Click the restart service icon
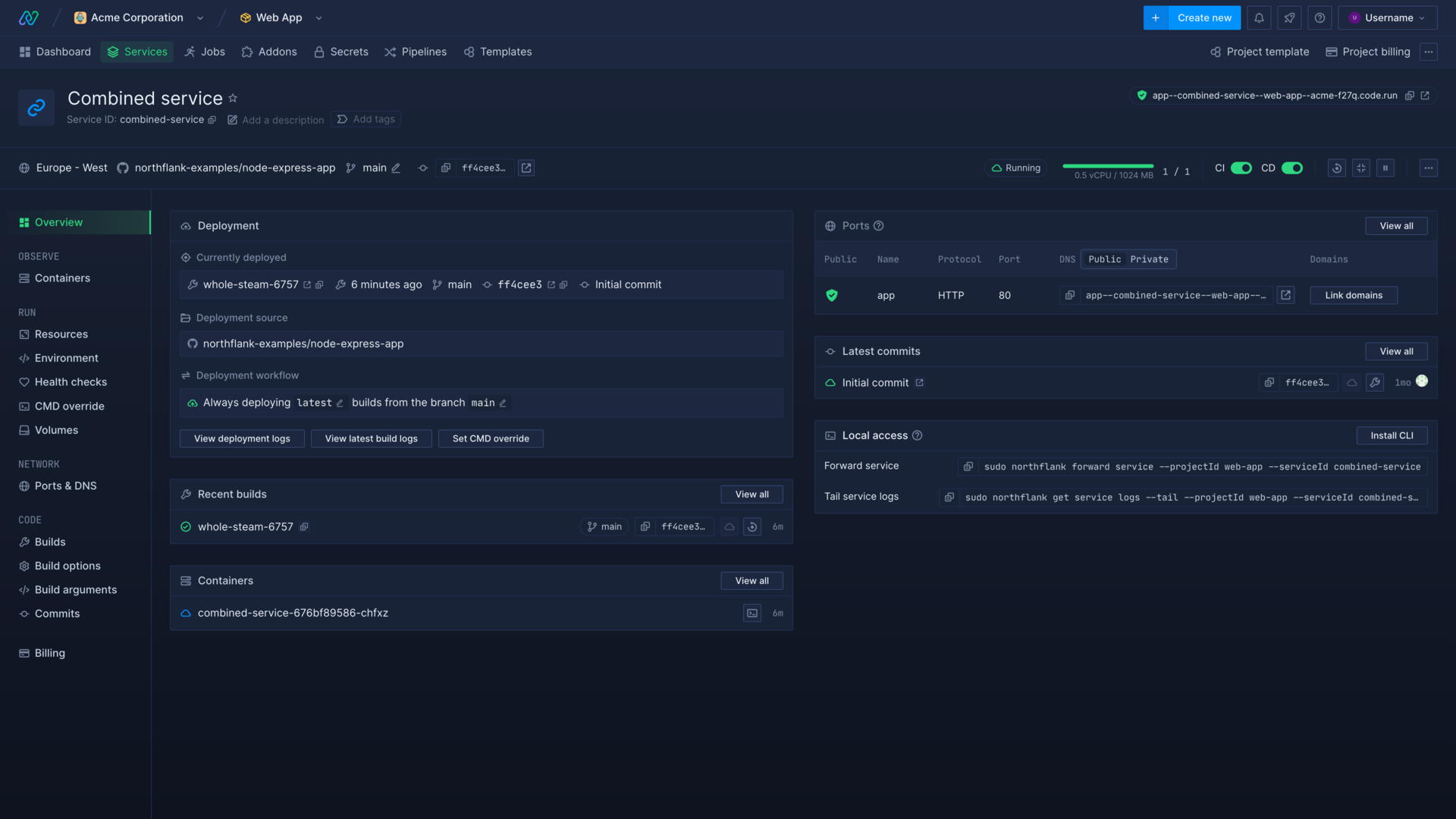This screenshot has width=1456, height=819. (1337, 168)
